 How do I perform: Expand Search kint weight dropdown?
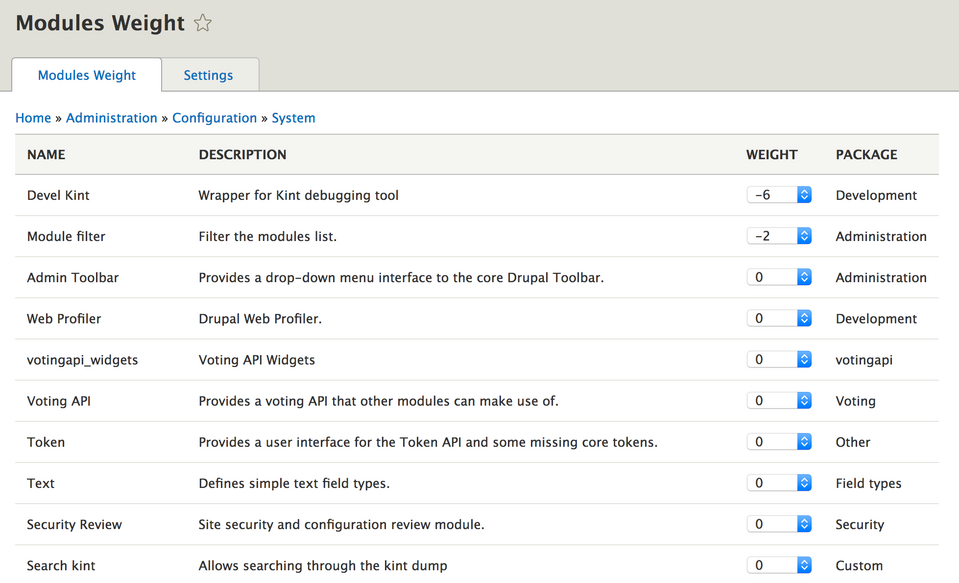779,565
